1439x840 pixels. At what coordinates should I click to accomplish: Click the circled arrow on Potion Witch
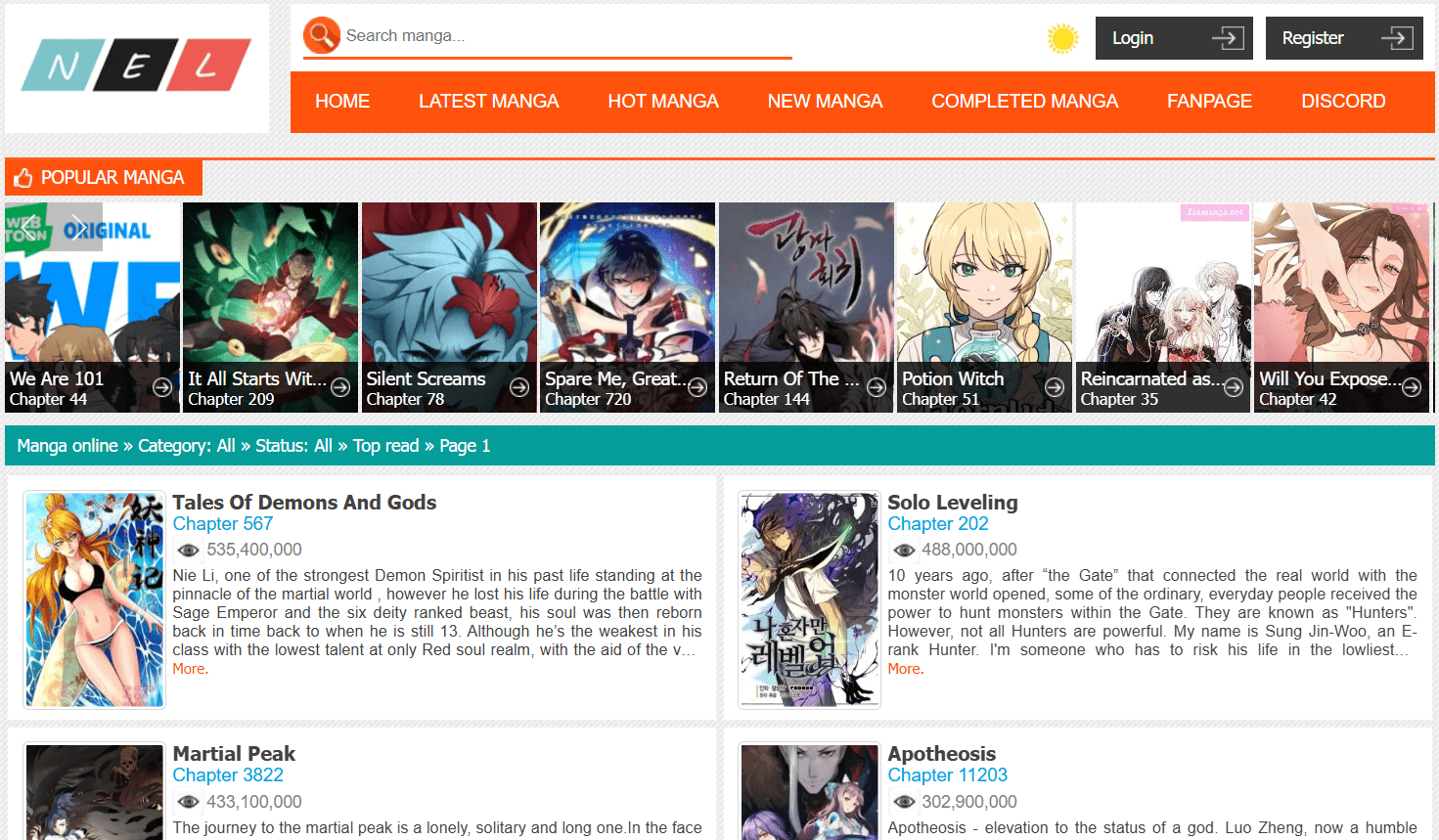pos(1055,387)
